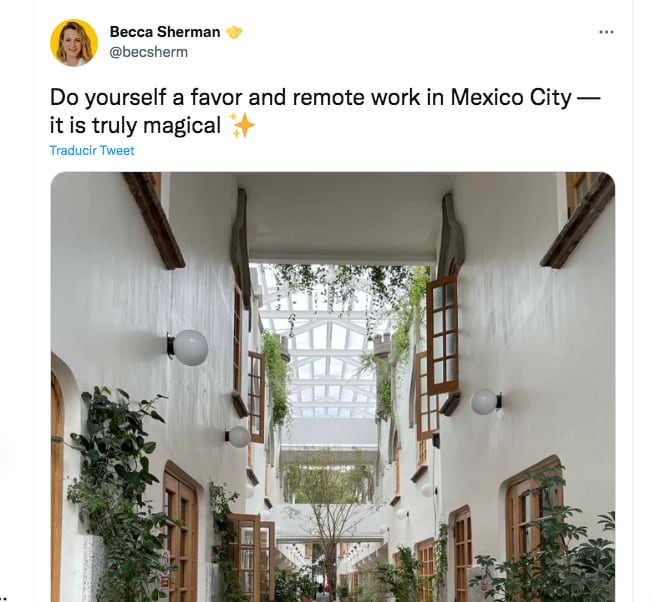Select the text it is truly magical

tap(135, 126)
